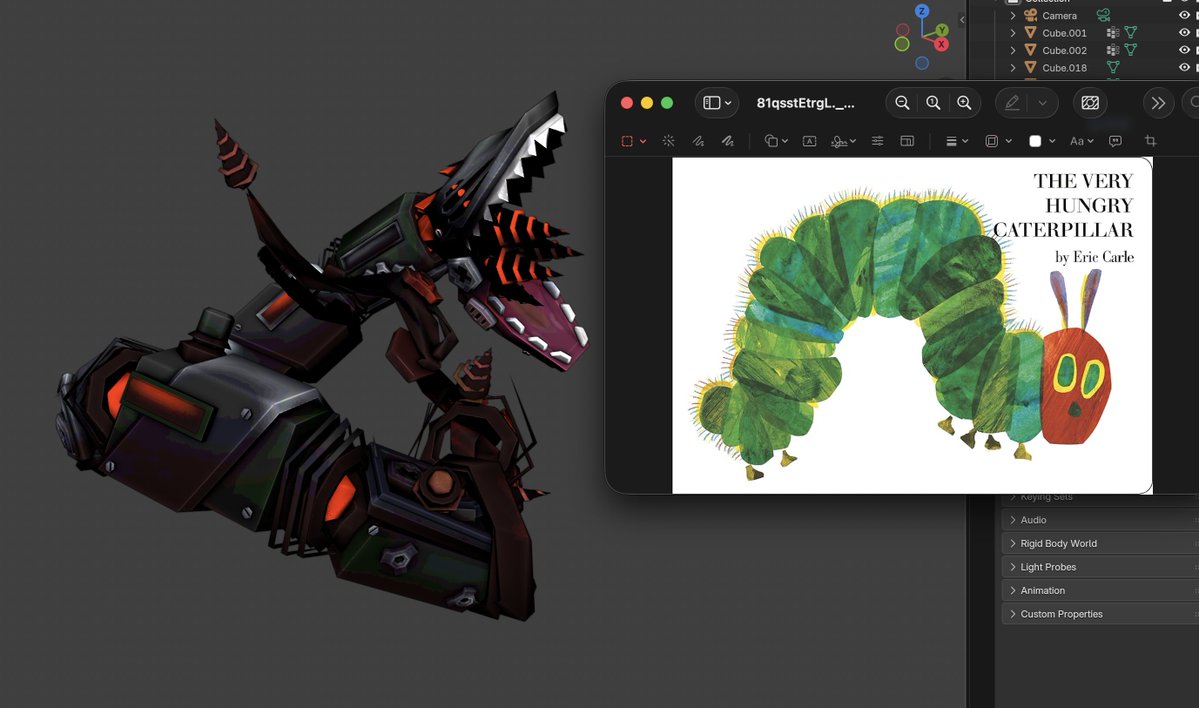1199x708 pixels.
Task: Click Cube.002 green mesh data icon
Action: point(1131,50)
